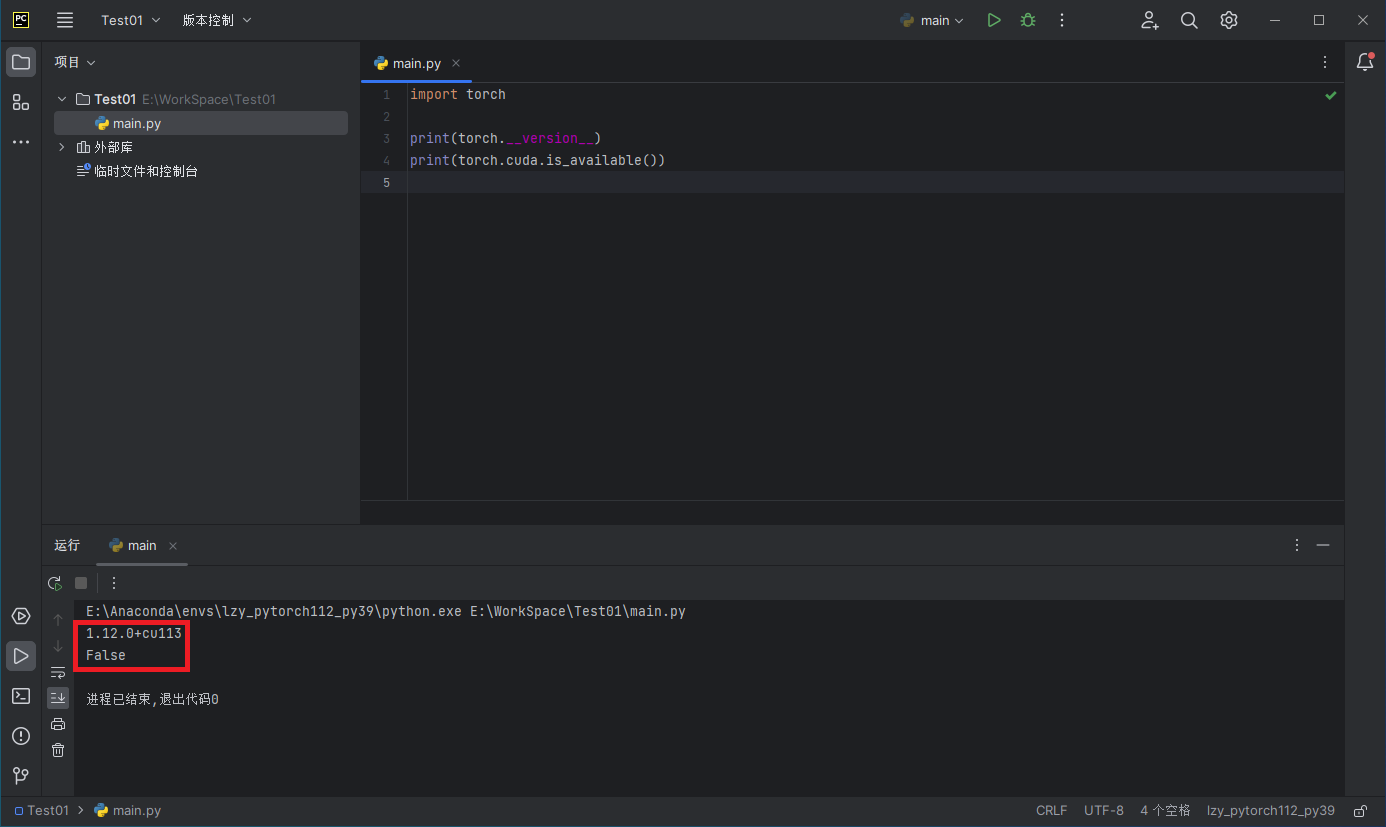Open the project view (项目) dropdown
Image resolution: width=1386 pixels, height=827 pixels.
(75, 62)
